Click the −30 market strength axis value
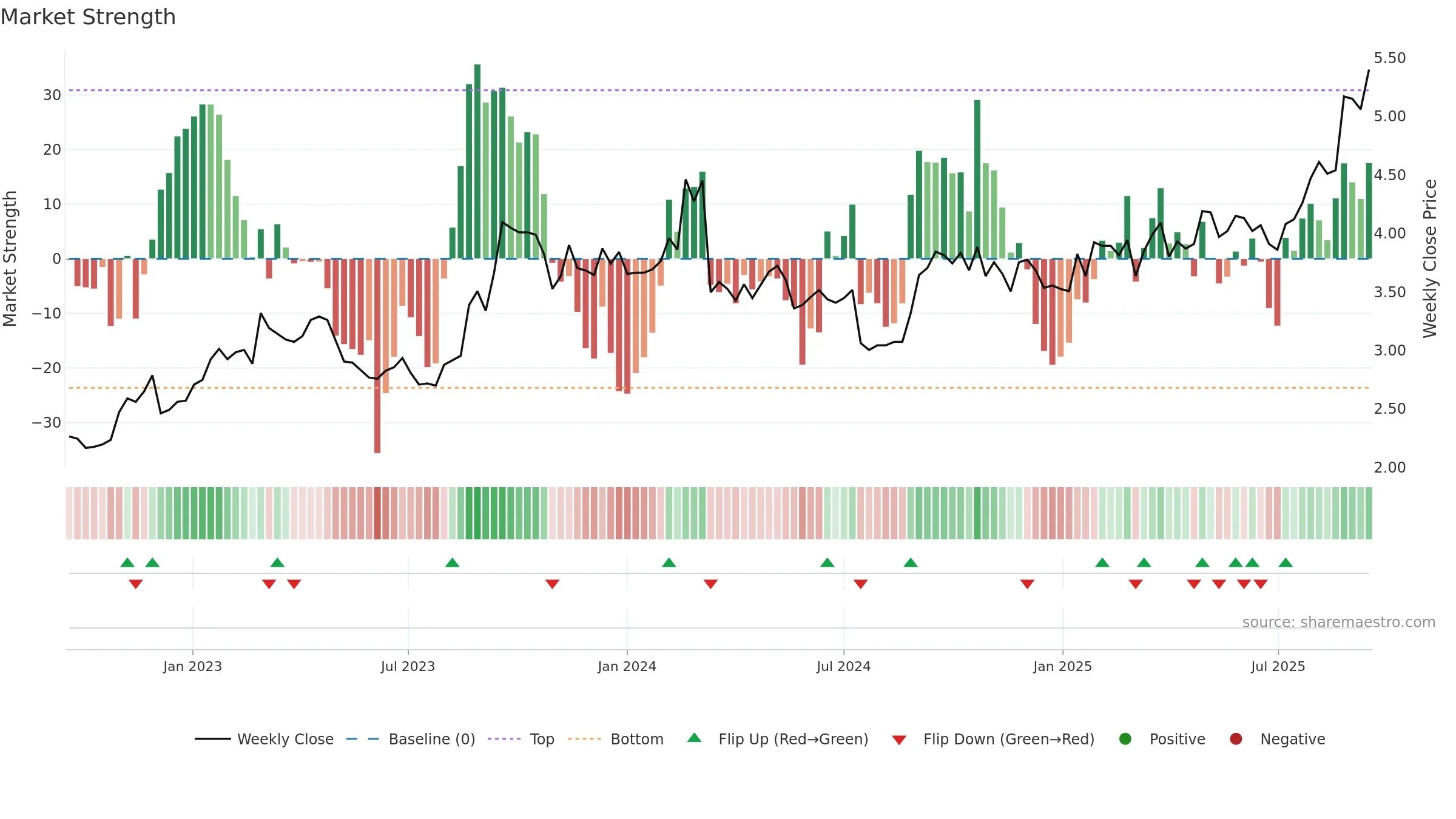 (x=47, y=422)
